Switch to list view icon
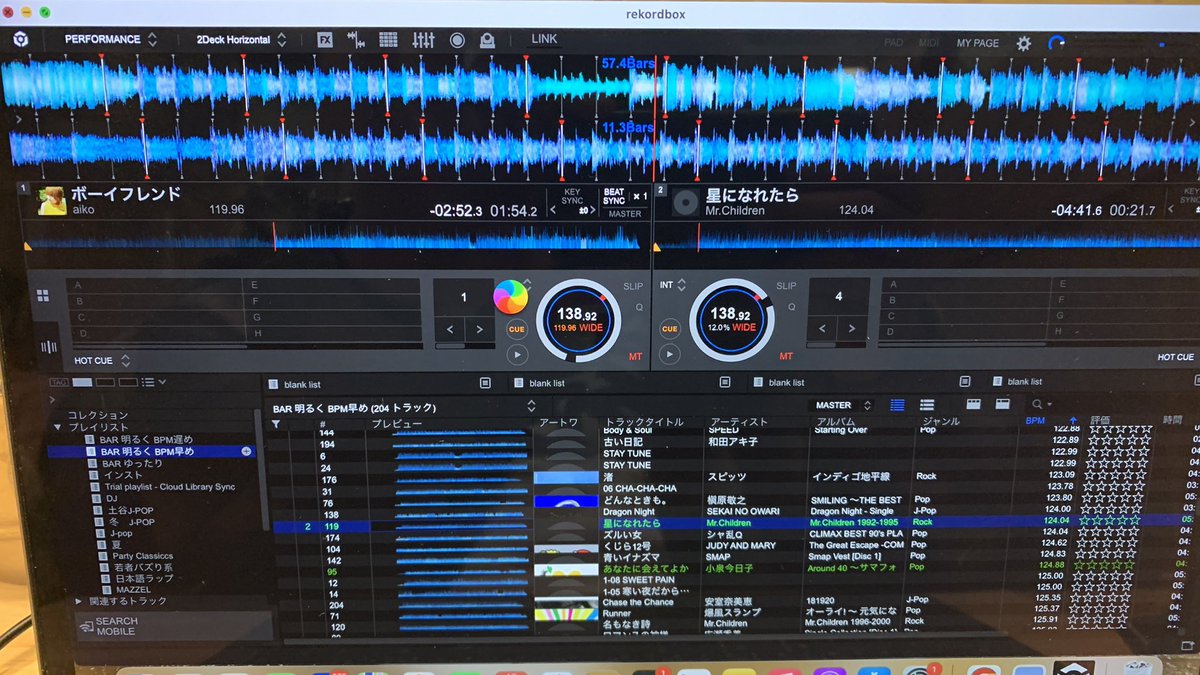The image size is (1200, 675). pos(897,405)
